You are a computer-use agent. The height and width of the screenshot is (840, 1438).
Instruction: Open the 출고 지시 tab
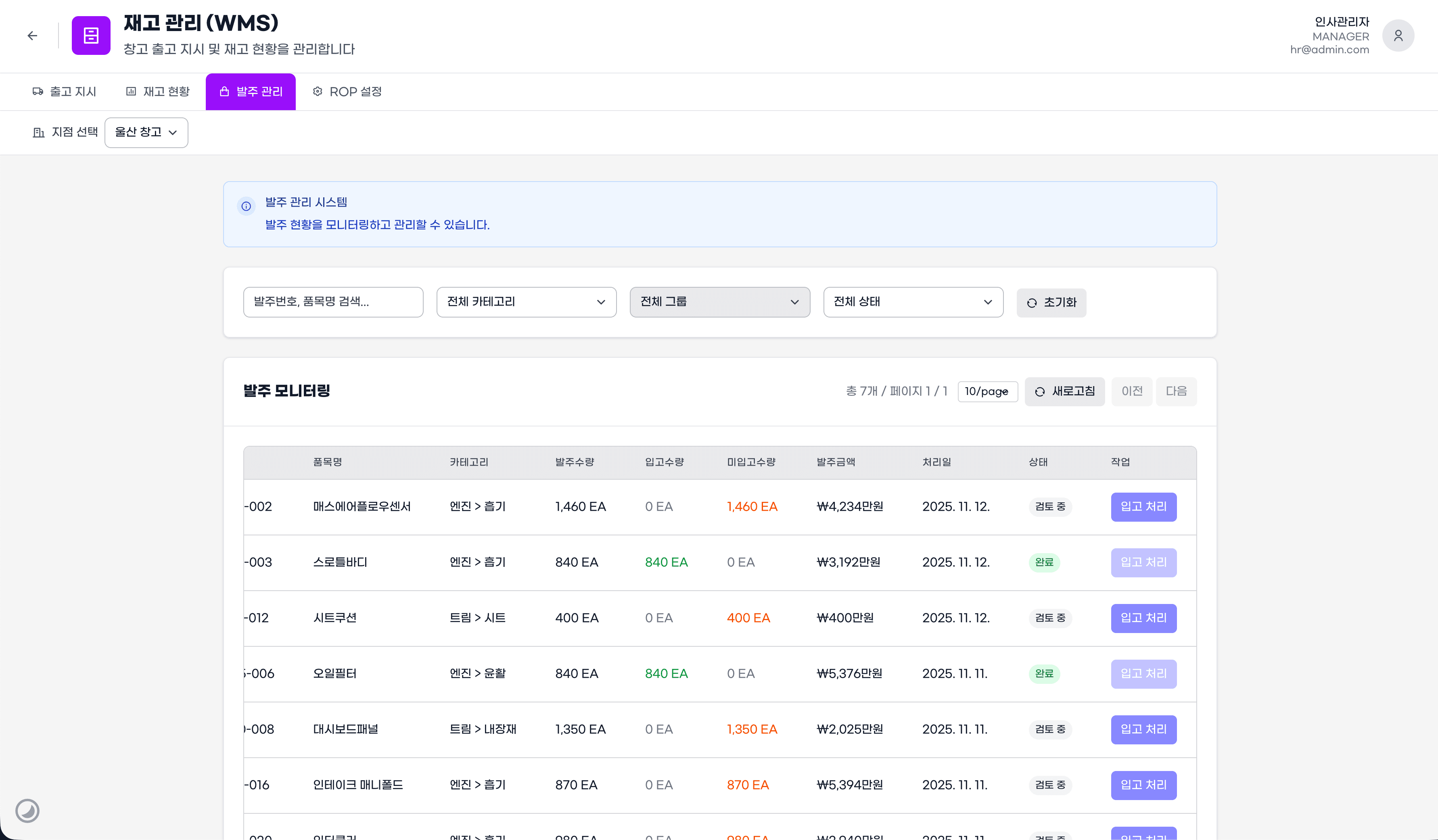[65, 91]
